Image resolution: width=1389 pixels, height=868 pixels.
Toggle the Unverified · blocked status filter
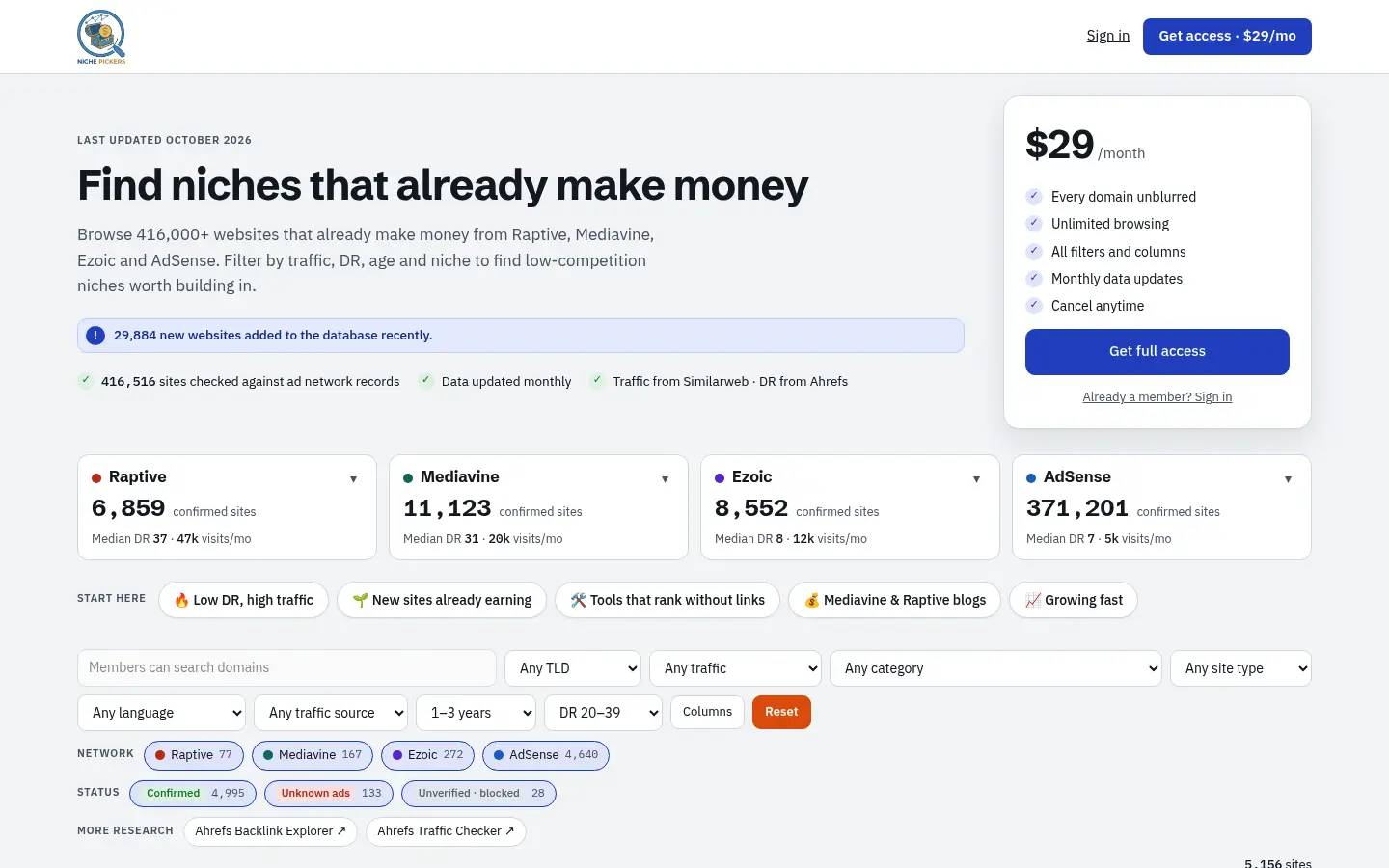pos(478,794)
